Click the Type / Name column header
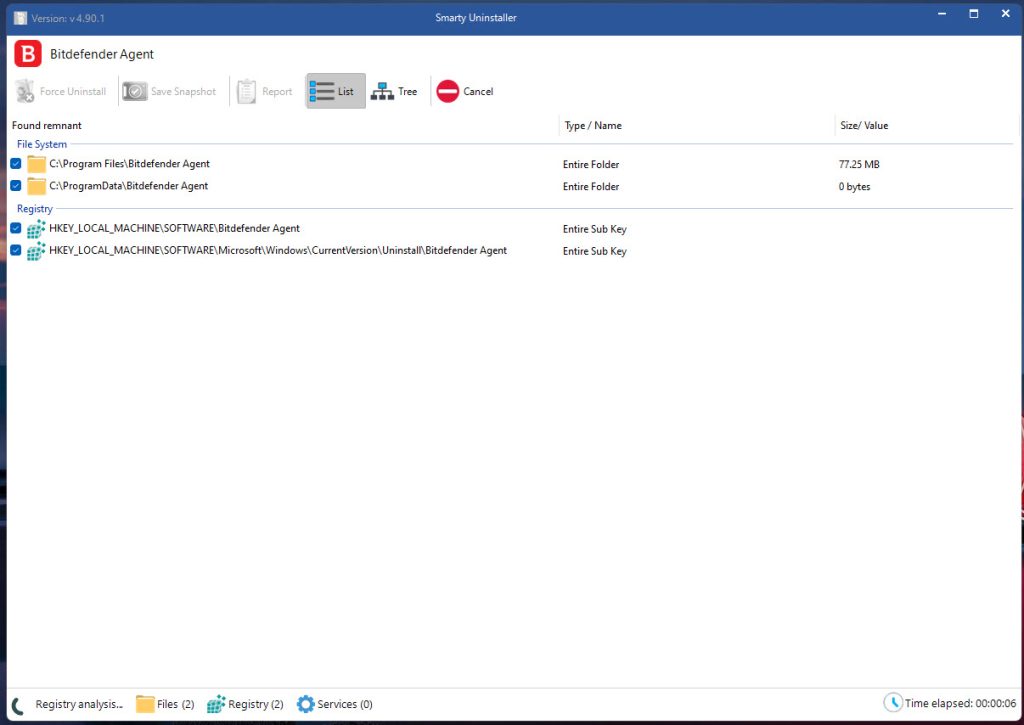 pos(593,125)
